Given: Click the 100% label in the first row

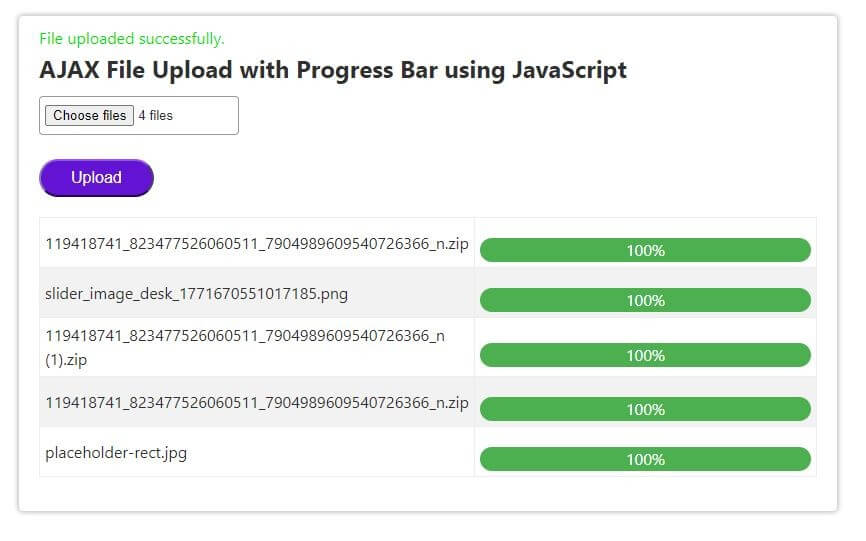Looking at the screenshot, I should (x=646, y=251).
